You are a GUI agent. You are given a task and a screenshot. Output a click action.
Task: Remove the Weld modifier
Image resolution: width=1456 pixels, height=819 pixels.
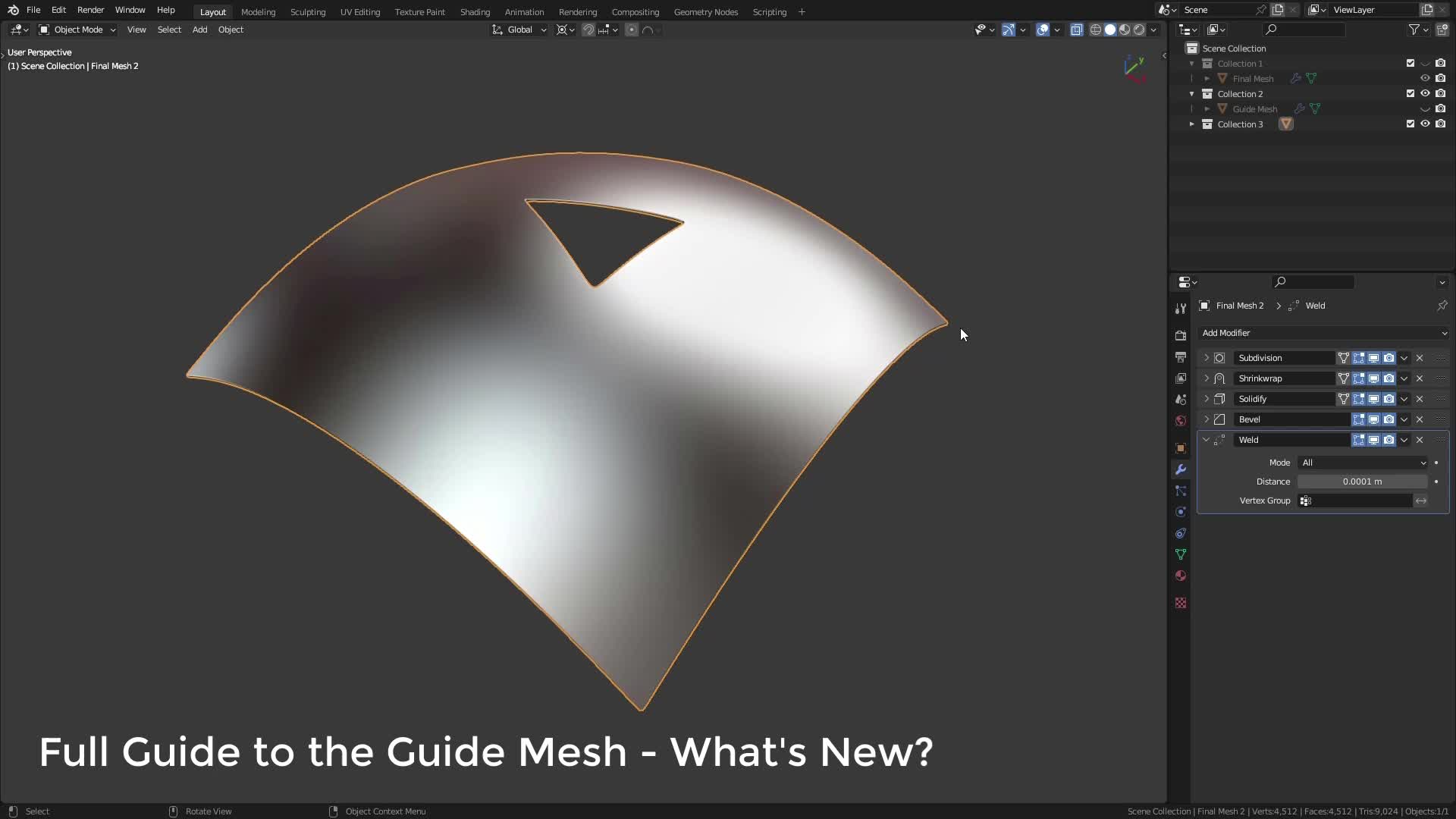coord(1420,440)
